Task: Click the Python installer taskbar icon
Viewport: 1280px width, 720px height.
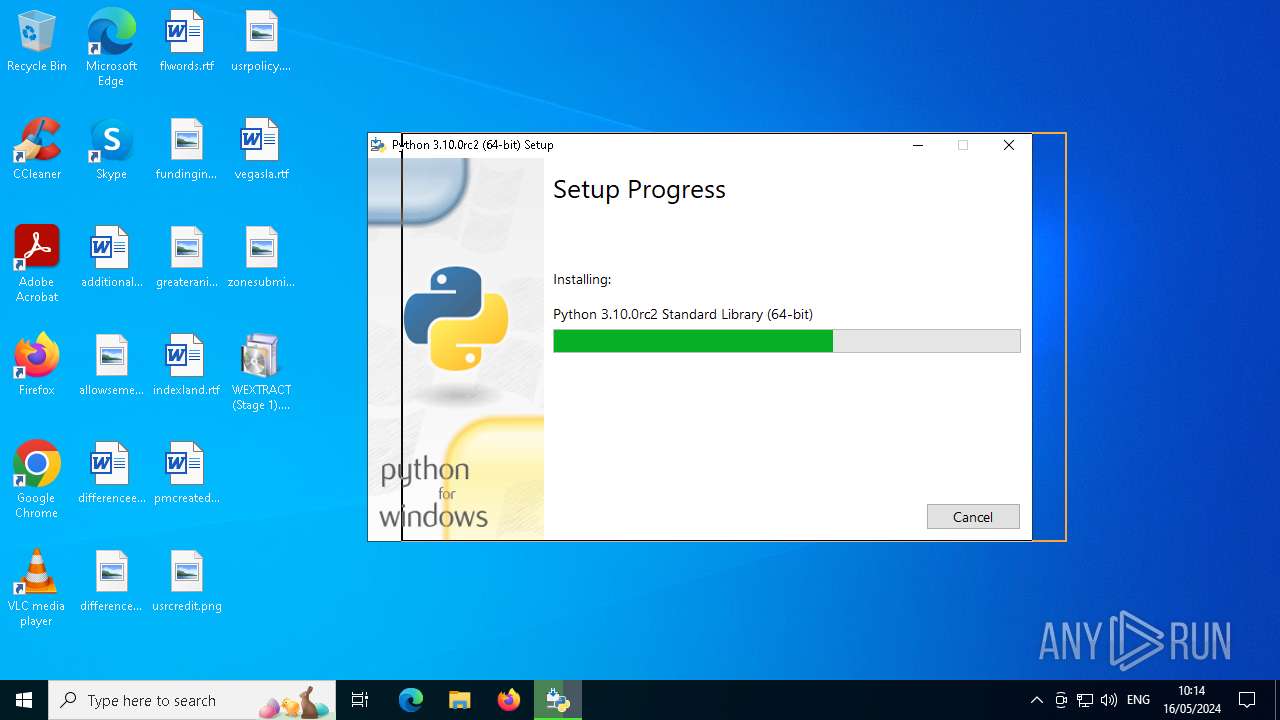Action: tap(558, 700)
